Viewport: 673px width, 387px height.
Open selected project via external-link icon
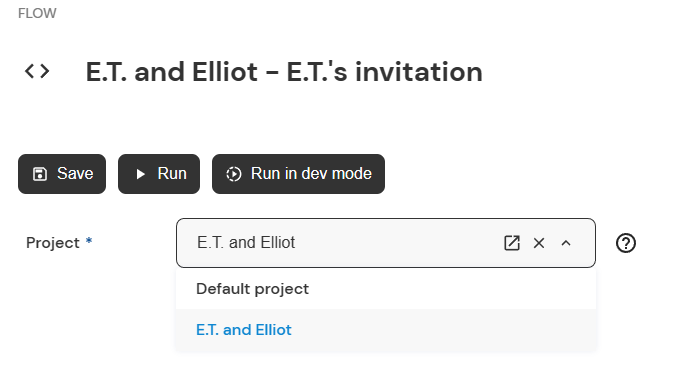(512, 243)
